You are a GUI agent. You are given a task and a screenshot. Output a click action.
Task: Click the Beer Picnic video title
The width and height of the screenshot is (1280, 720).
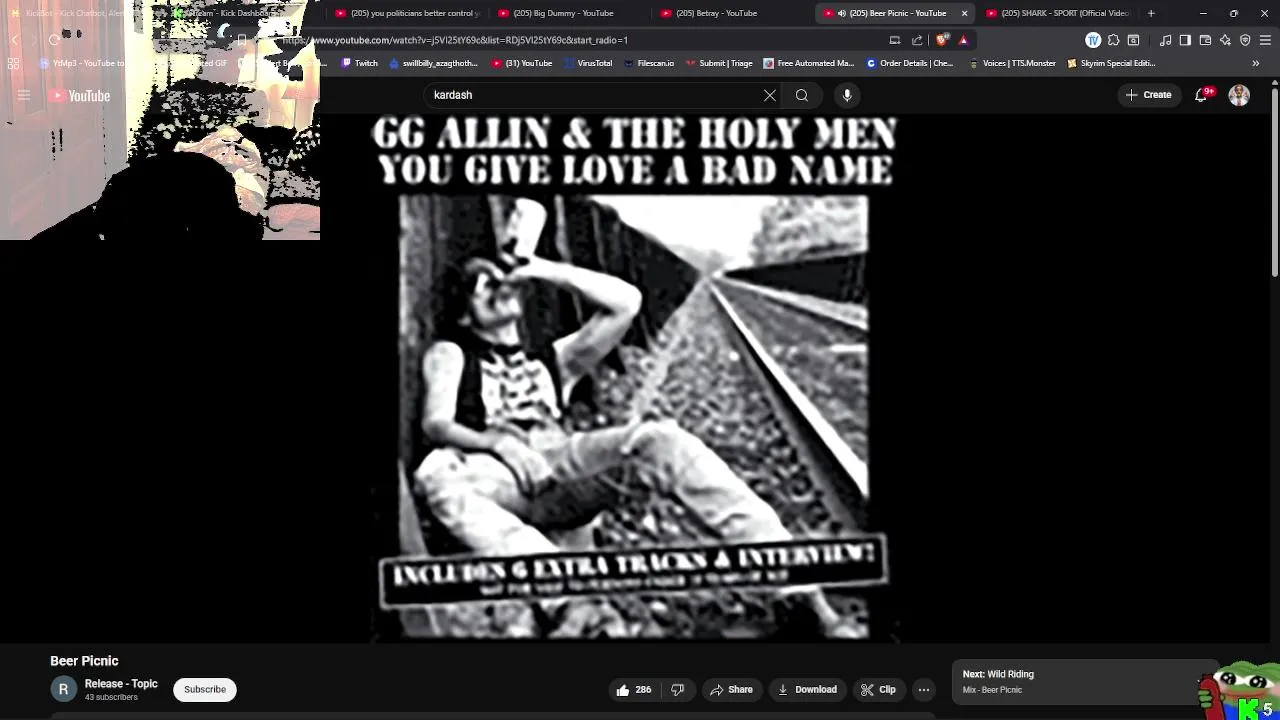click(84, 661)
